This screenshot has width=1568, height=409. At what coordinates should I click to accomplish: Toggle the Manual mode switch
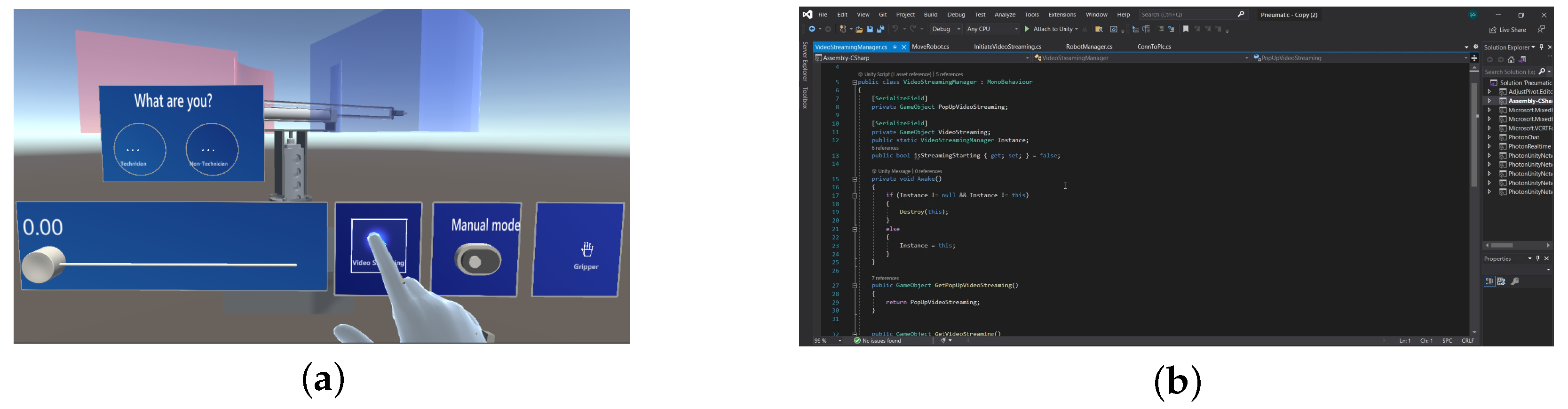click(477, 261)
